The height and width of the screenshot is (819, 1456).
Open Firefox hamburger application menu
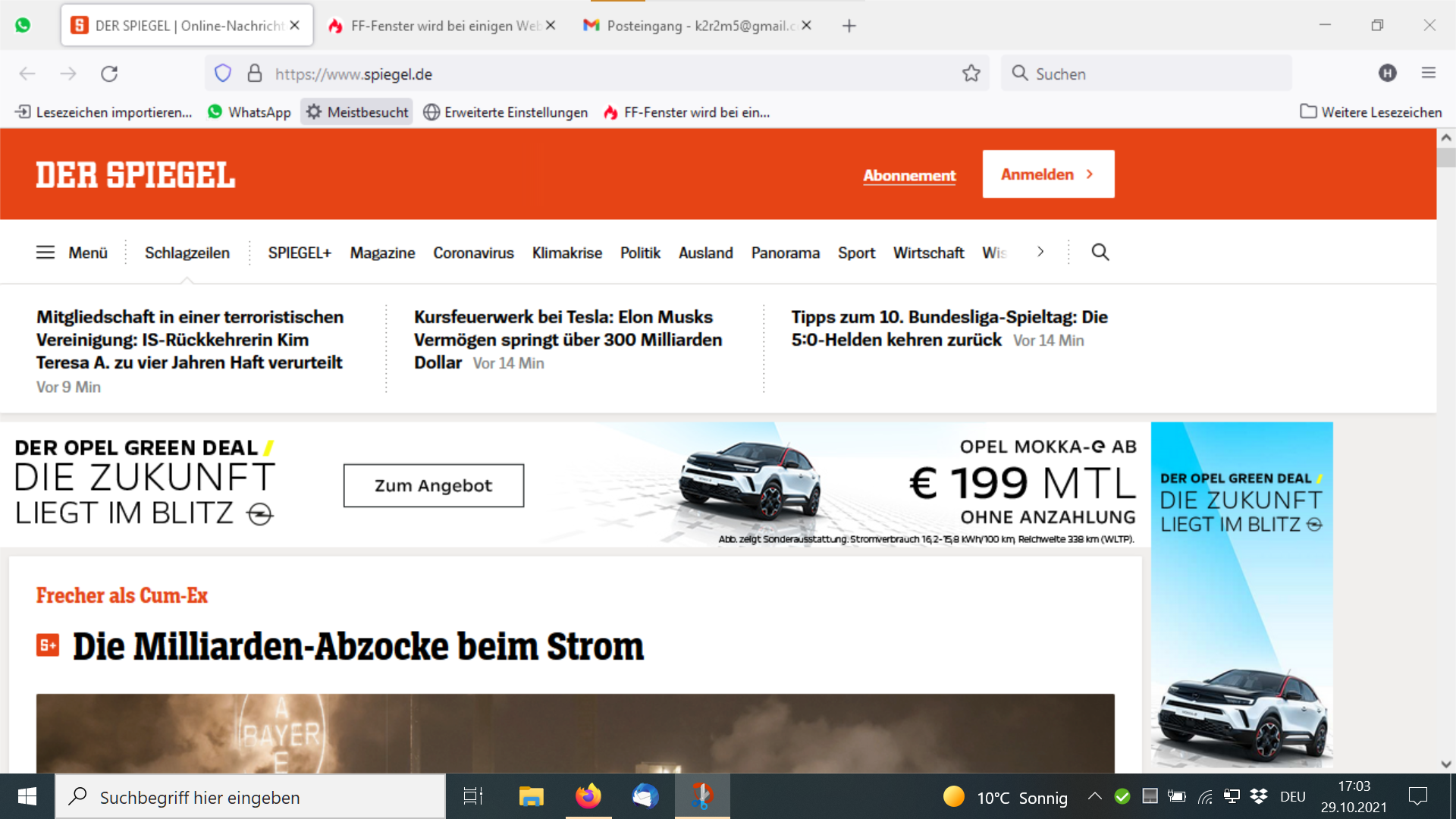tap(1429, 74)
